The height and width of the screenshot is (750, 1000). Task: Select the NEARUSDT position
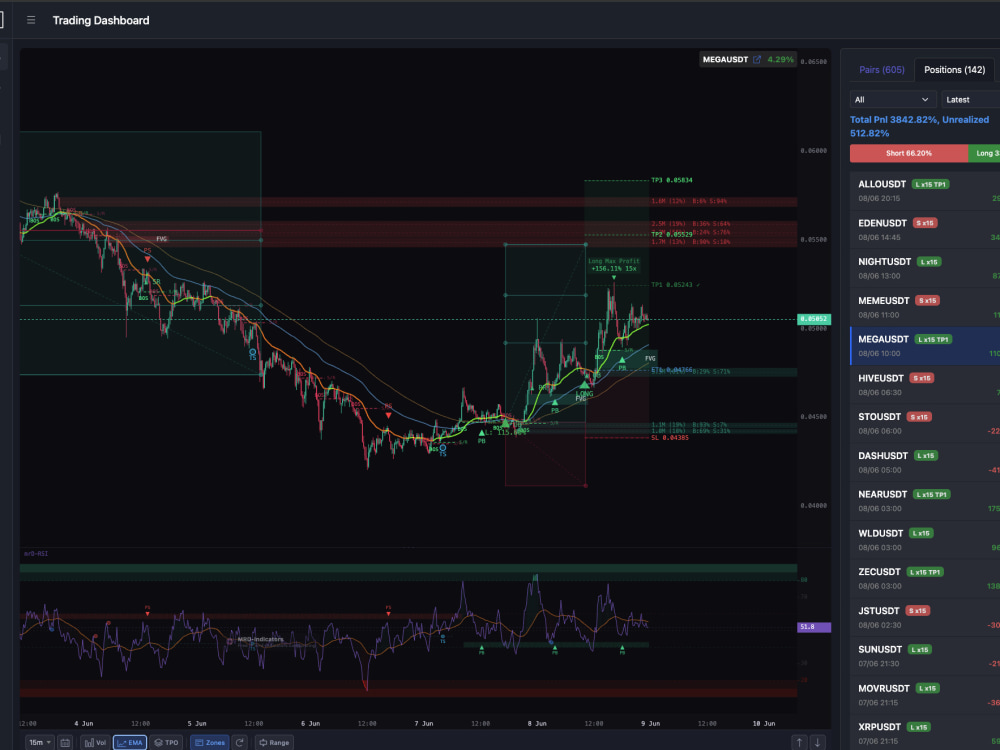coord(925,501)
